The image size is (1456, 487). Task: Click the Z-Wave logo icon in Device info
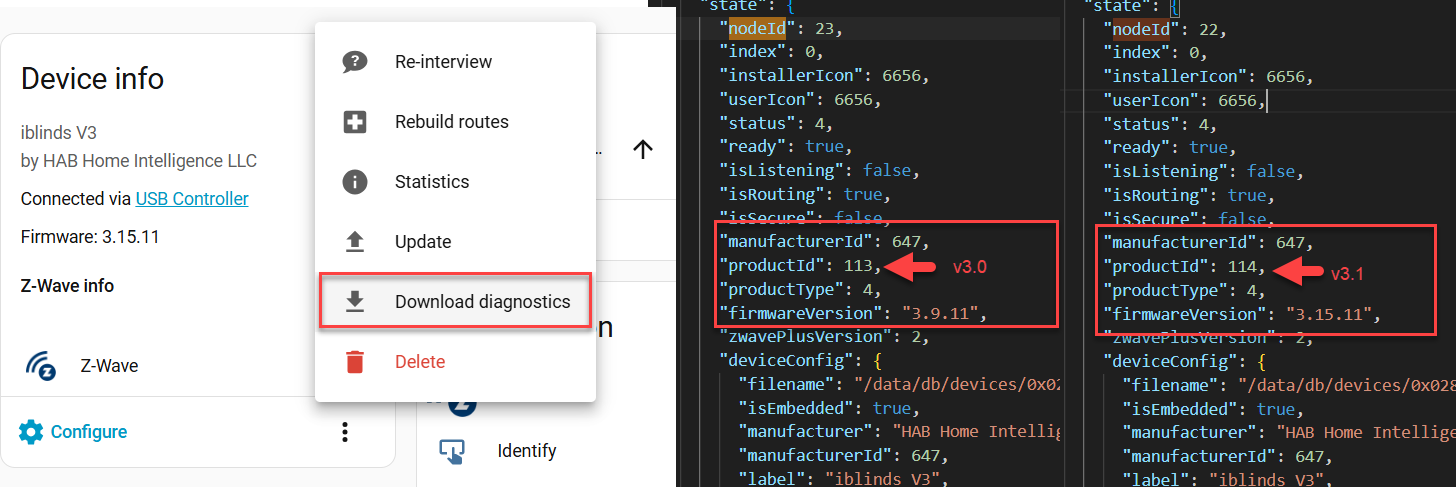point(40,366)
